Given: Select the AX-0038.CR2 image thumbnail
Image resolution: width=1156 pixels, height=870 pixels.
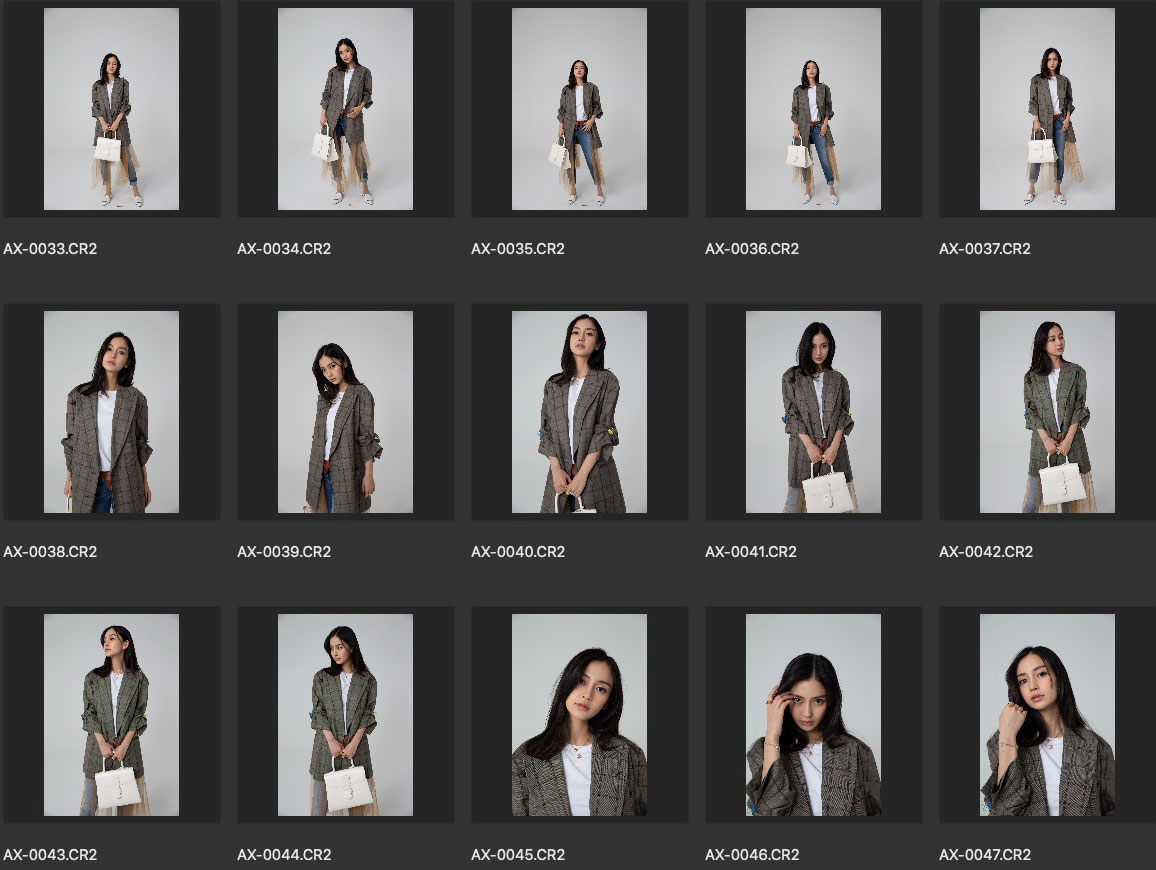Looking at the screenshot, I should pyautogui.click(x=111, y=412).
